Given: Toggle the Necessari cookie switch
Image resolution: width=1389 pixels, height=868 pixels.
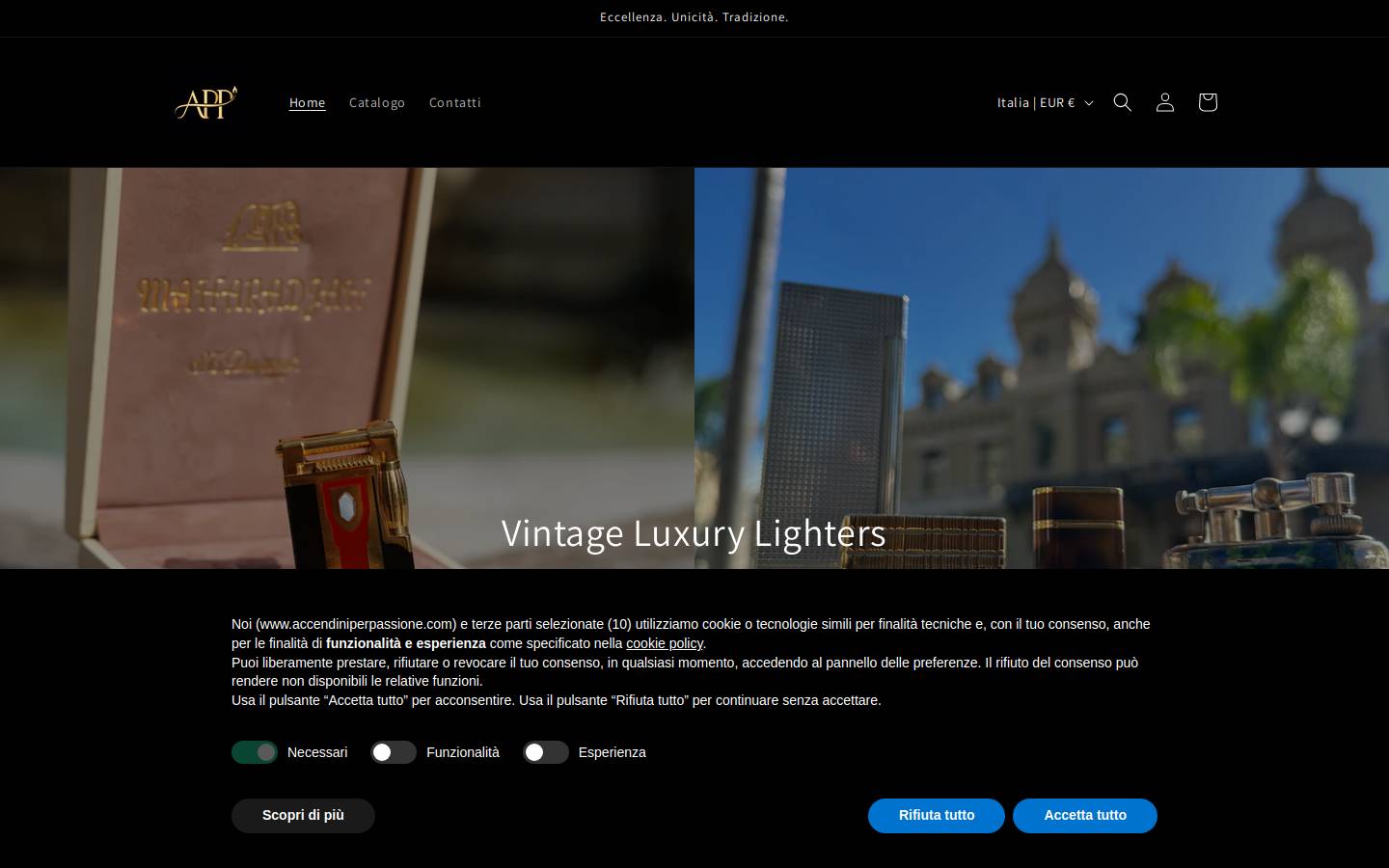Looking at the screenshot, I should pyautogui.click(x=255, y=752).
